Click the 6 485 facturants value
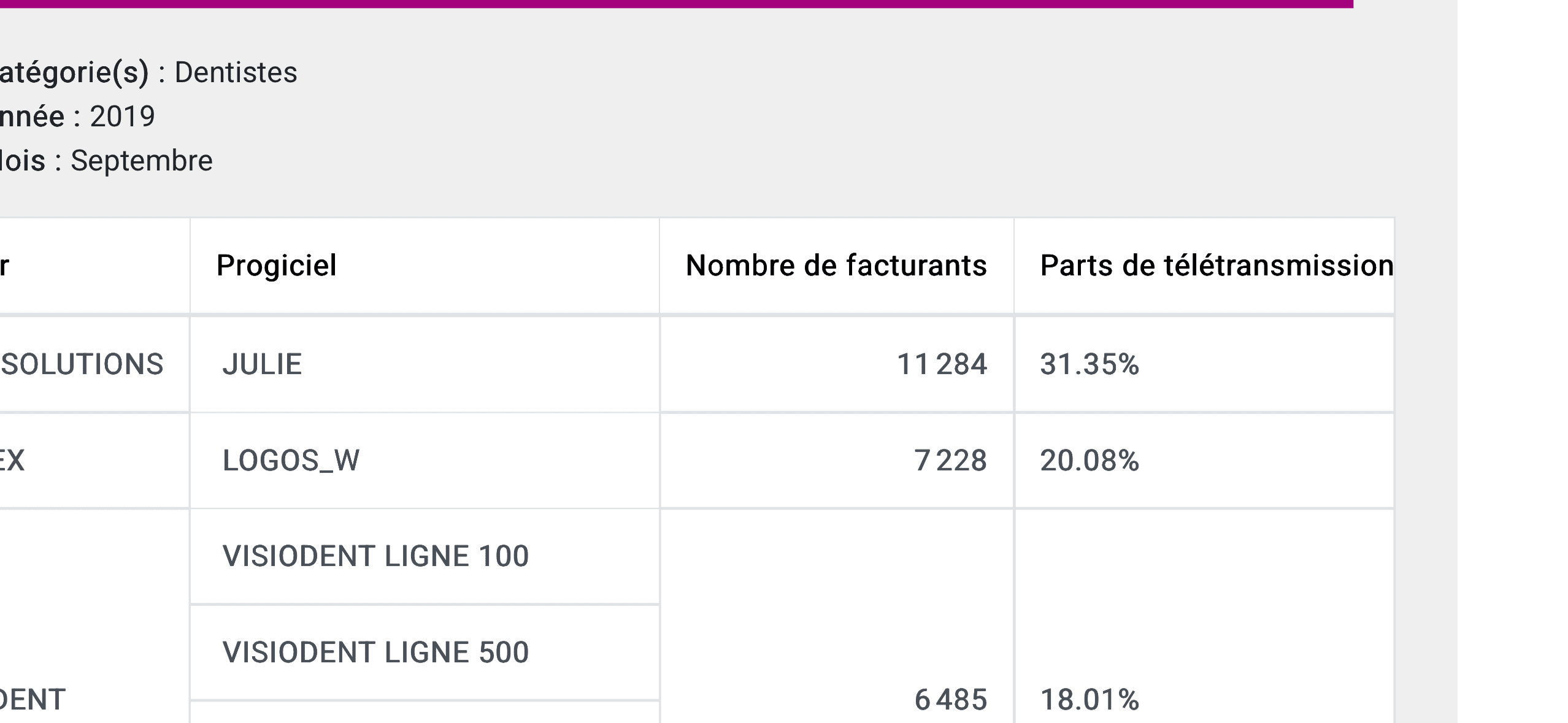 click(x=950, y=700)
